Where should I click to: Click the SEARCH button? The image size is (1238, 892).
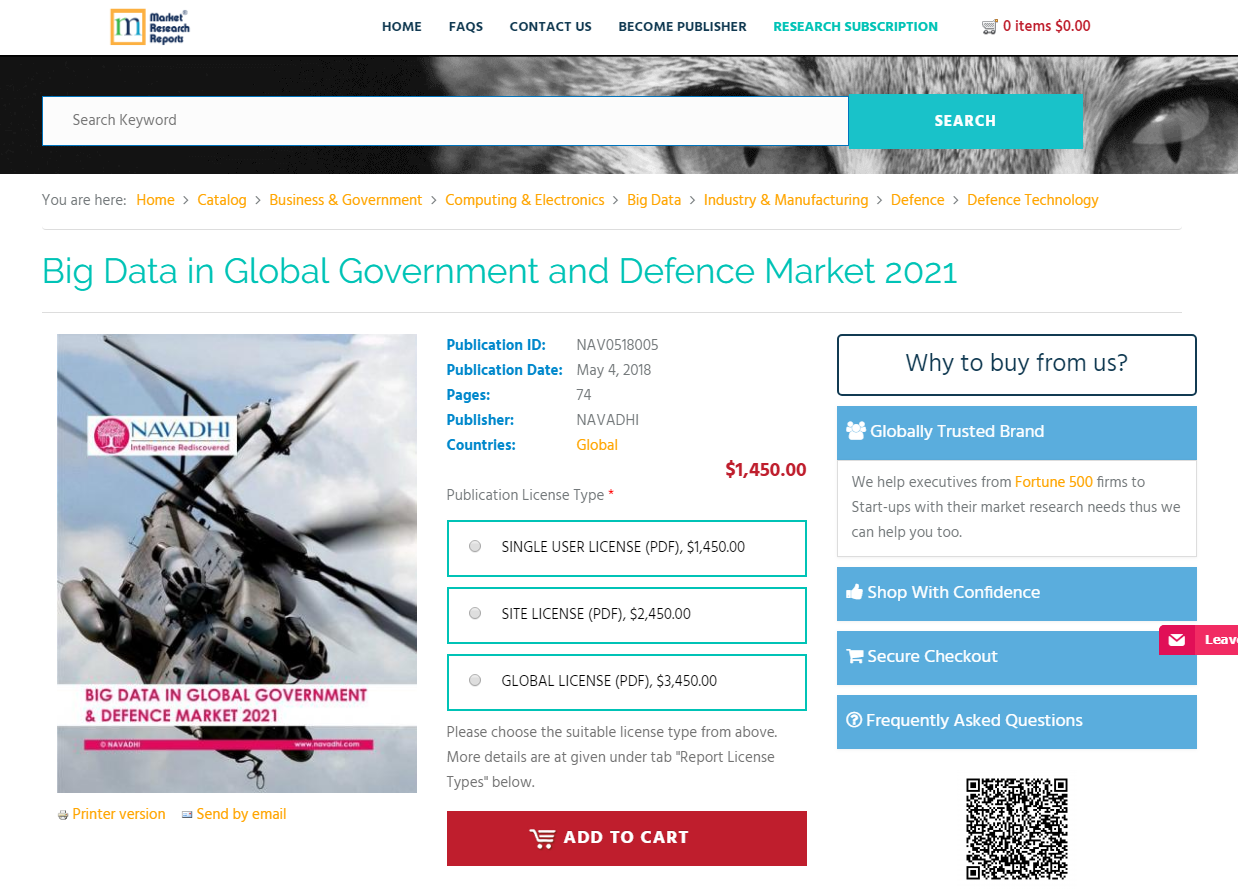(964, 120)
